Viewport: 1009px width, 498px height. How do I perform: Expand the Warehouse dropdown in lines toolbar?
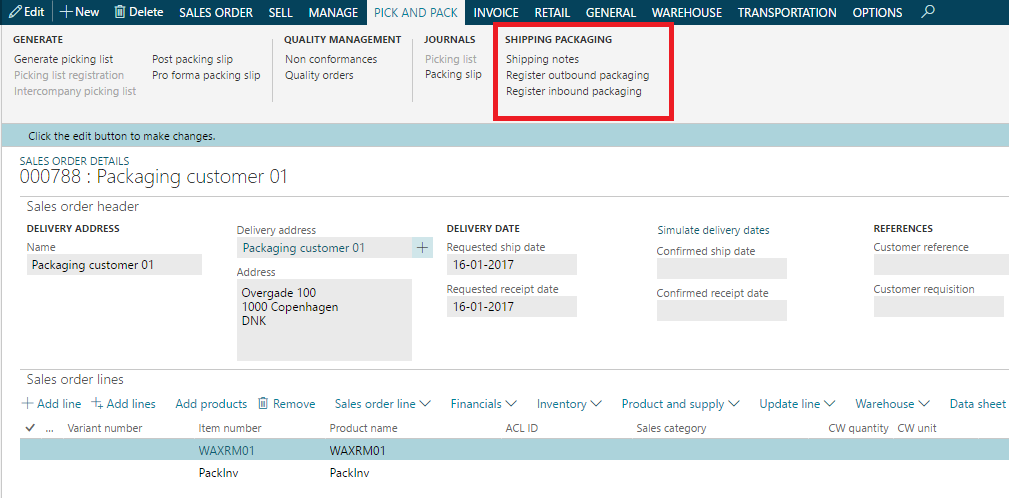892,404
